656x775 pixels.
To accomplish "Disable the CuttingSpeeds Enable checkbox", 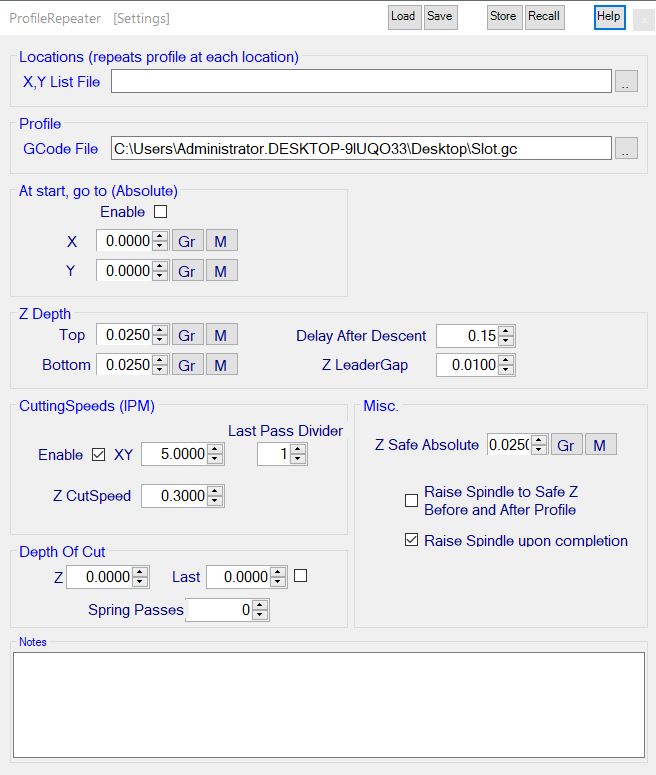I will point(98,455).
